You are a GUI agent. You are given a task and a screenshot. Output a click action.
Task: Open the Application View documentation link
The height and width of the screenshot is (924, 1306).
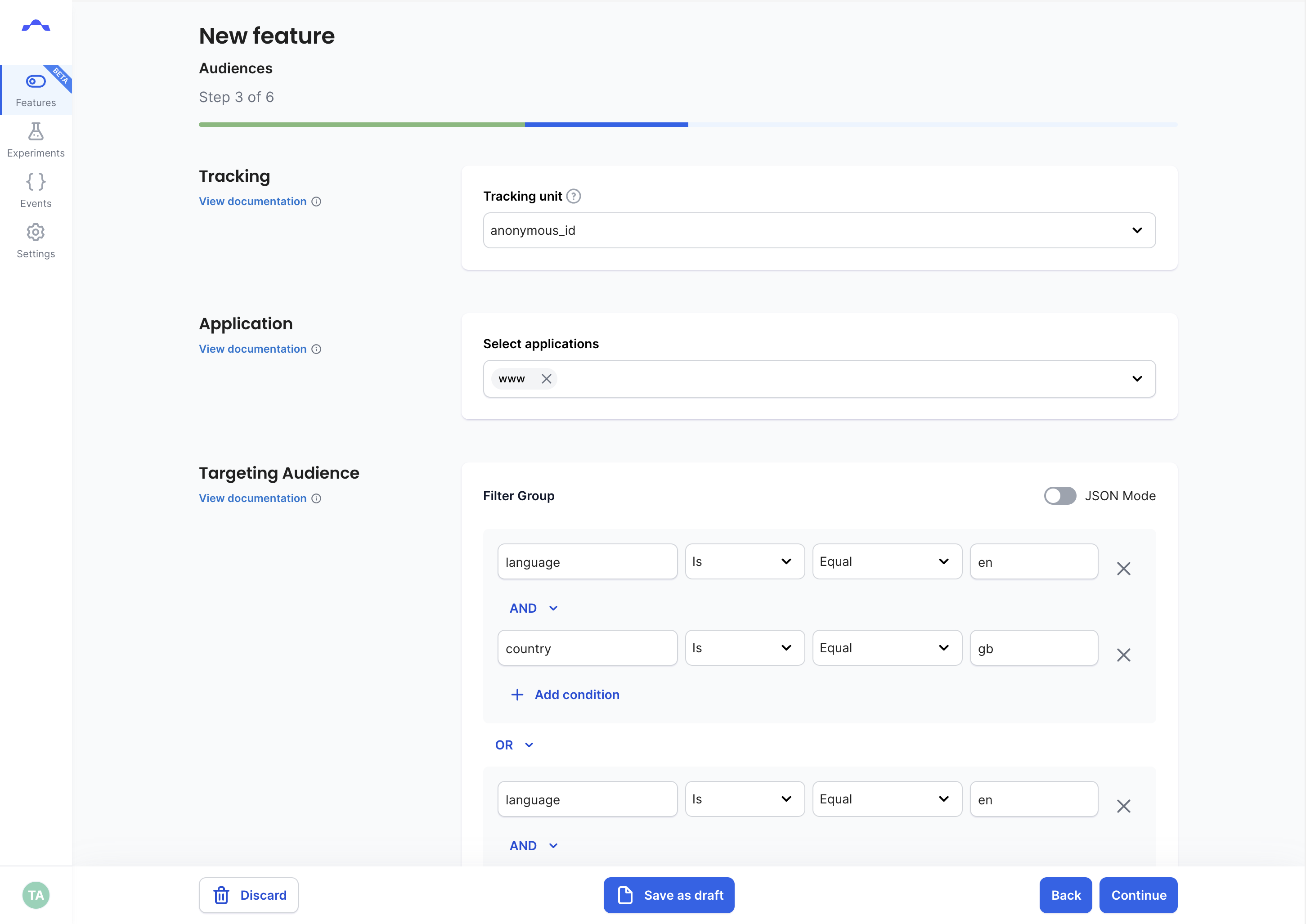[x=253, y=349]
